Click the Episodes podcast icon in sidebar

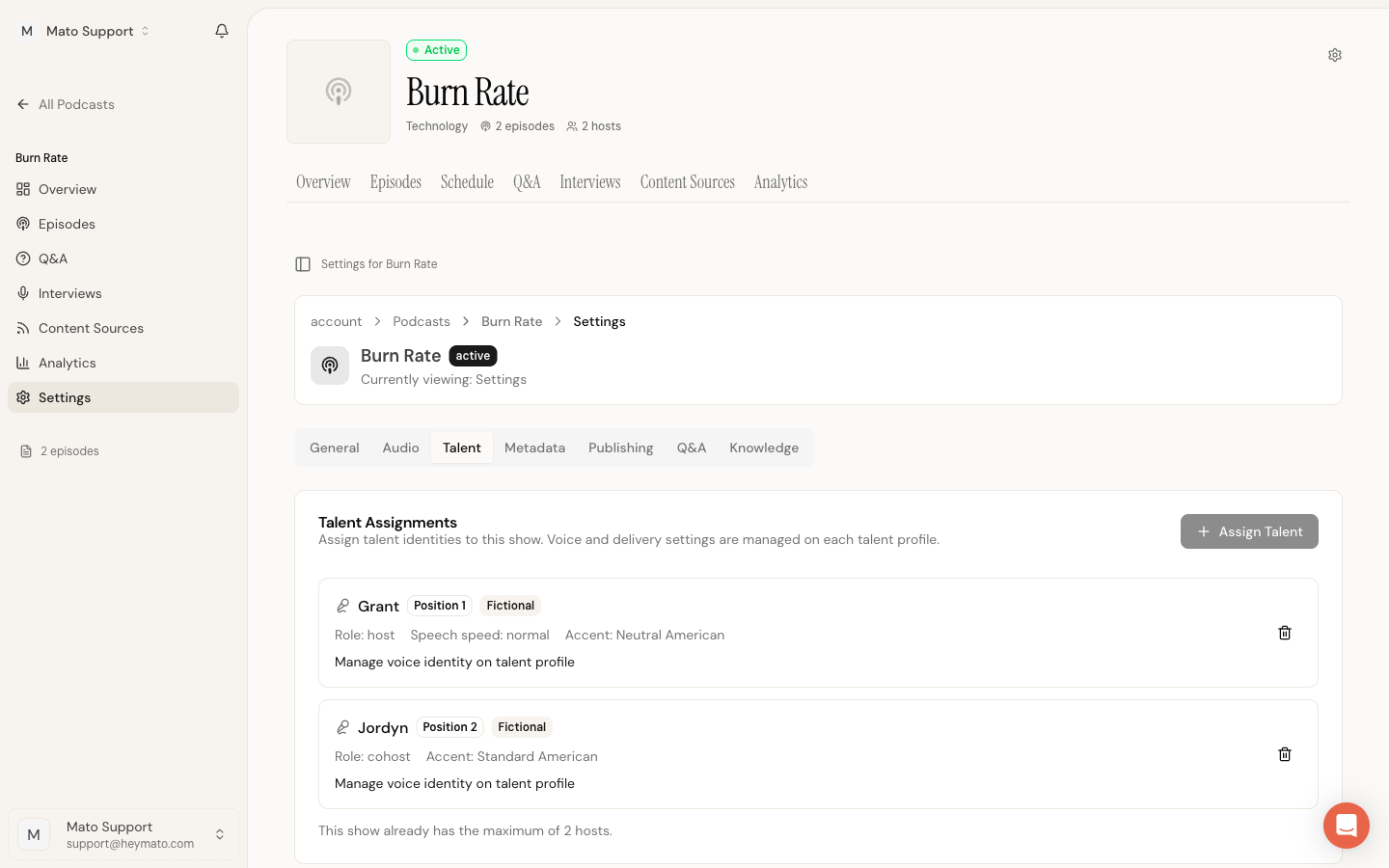coord(23,224)
